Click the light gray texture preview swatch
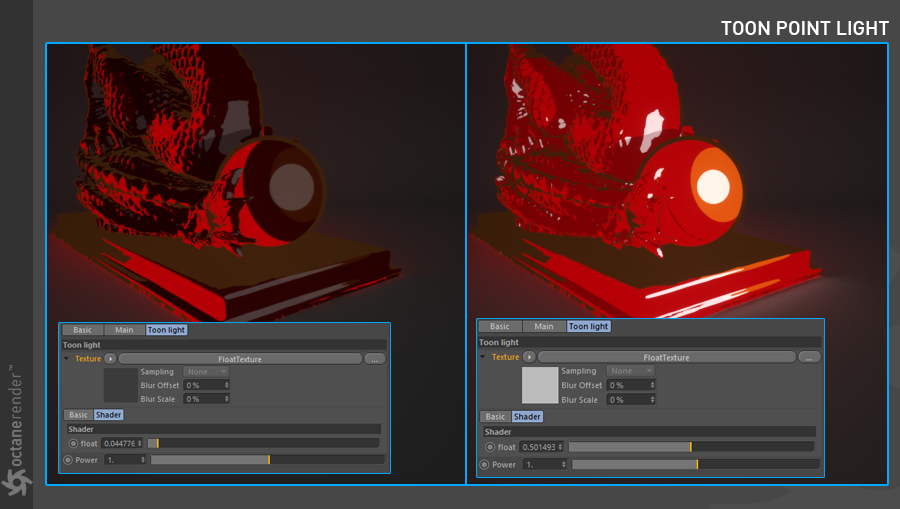Viewport: 900px width, 509px height. pos(540,385)
